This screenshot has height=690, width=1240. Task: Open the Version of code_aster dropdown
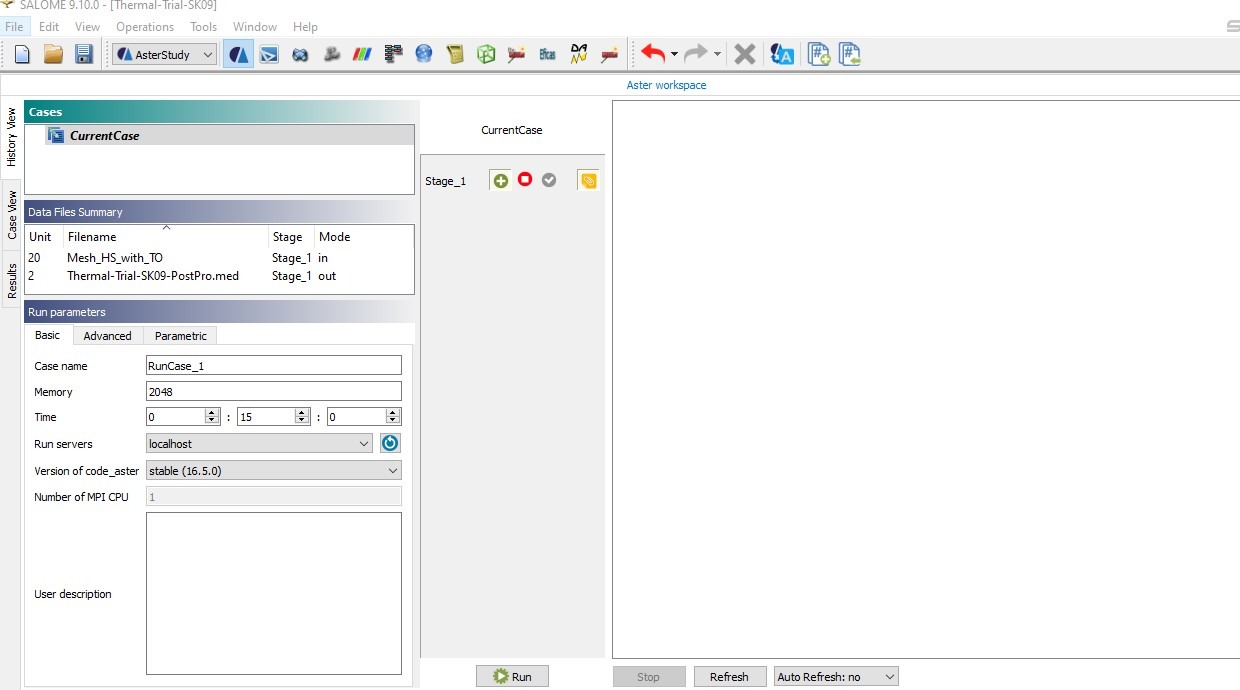pyautogui.click(x=274, y=470)
